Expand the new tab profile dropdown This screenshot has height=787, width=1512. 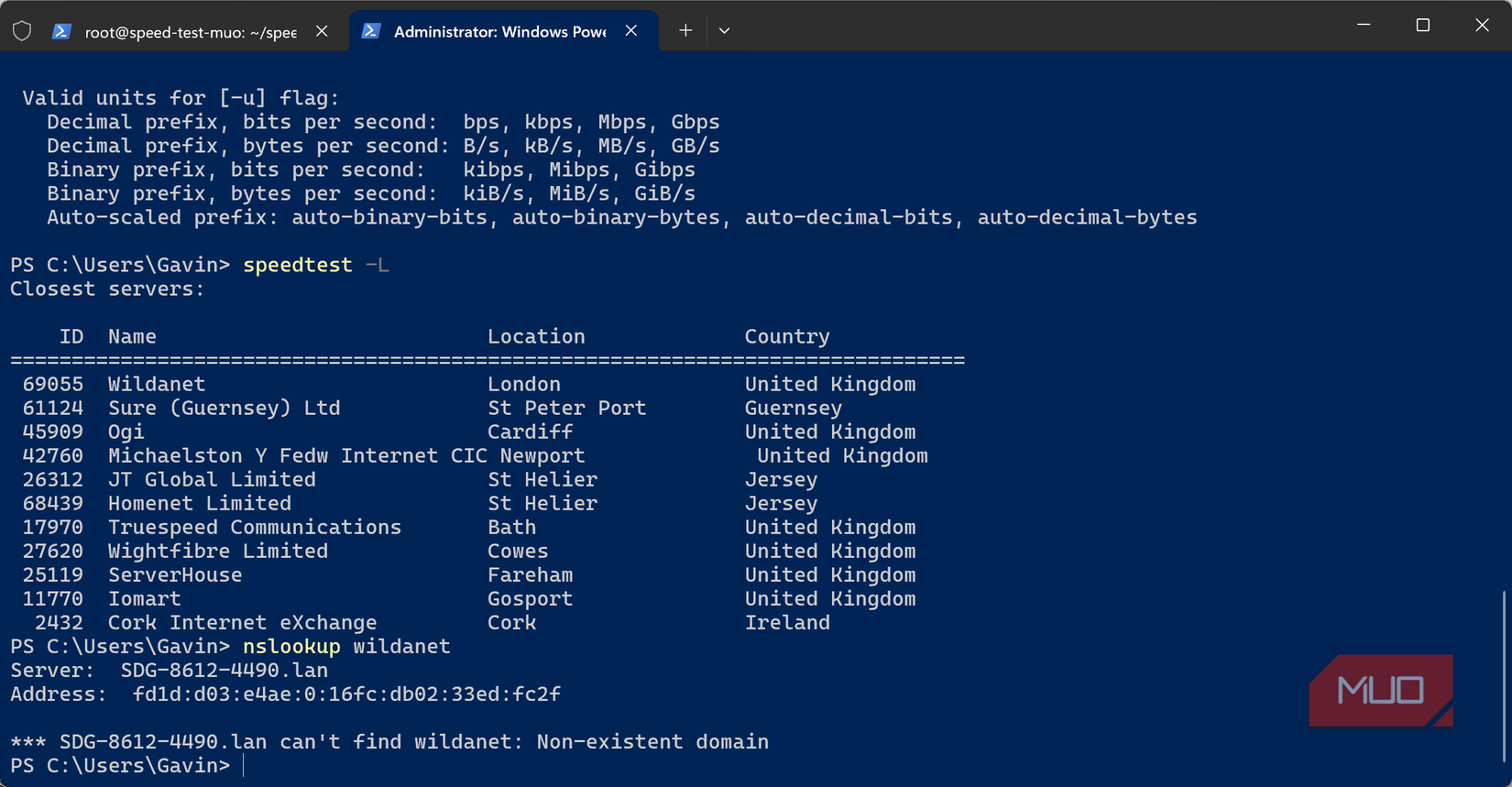tap(724, 31)
